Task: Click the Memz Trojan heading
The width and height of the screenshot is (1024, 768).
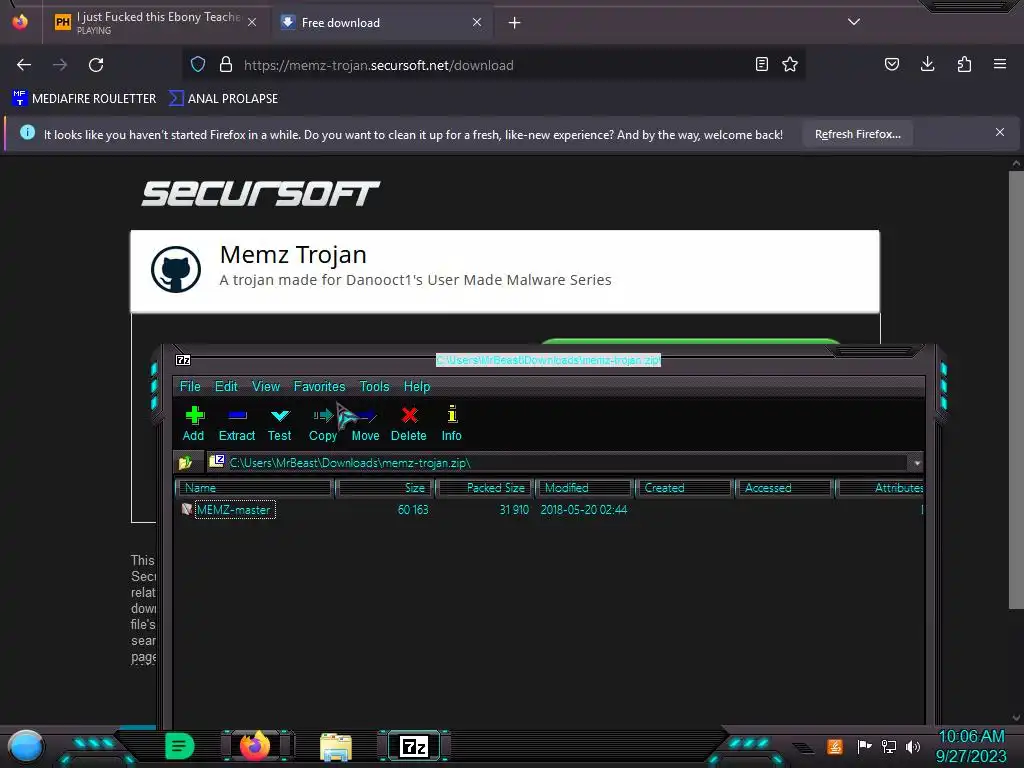Action: click(293, 255)
